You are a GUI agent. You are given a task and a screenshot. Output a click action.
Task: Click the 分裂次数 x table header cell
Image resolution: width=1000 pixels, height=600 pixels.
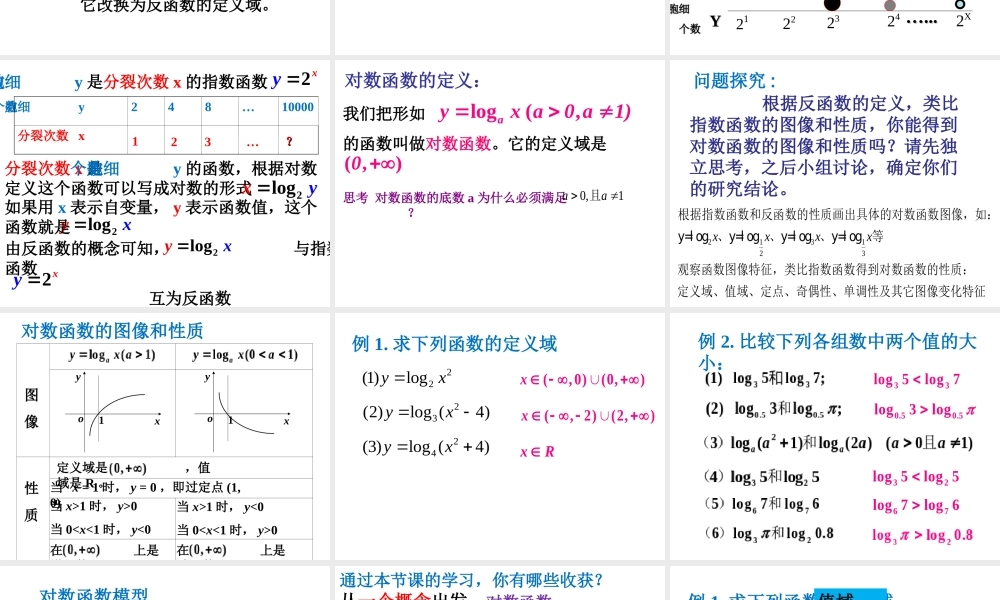point(51,136)
